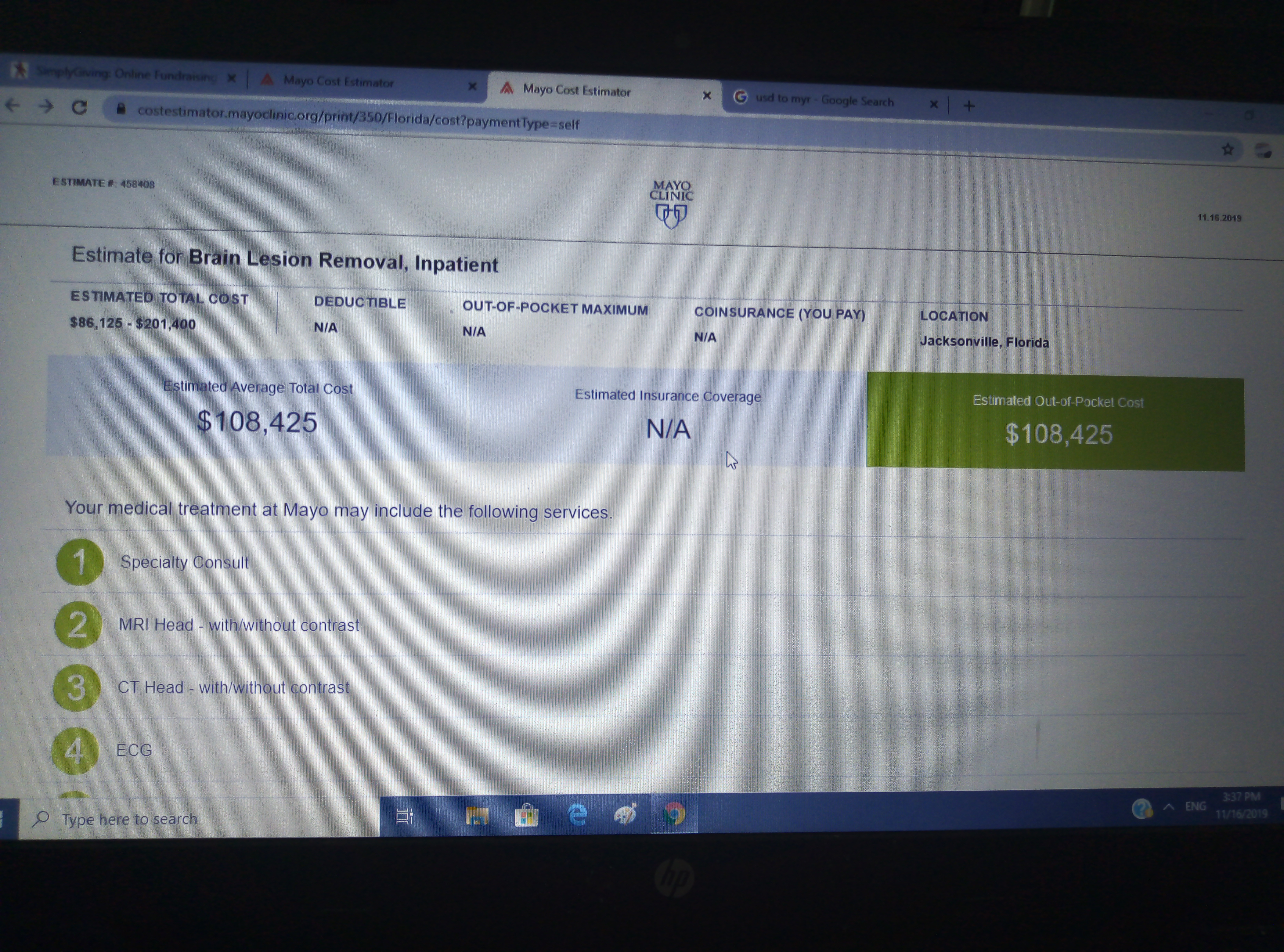Click the Windows taskbar search box
Viewport: 1284px width, 952px height.
click(x=199, y=818)
